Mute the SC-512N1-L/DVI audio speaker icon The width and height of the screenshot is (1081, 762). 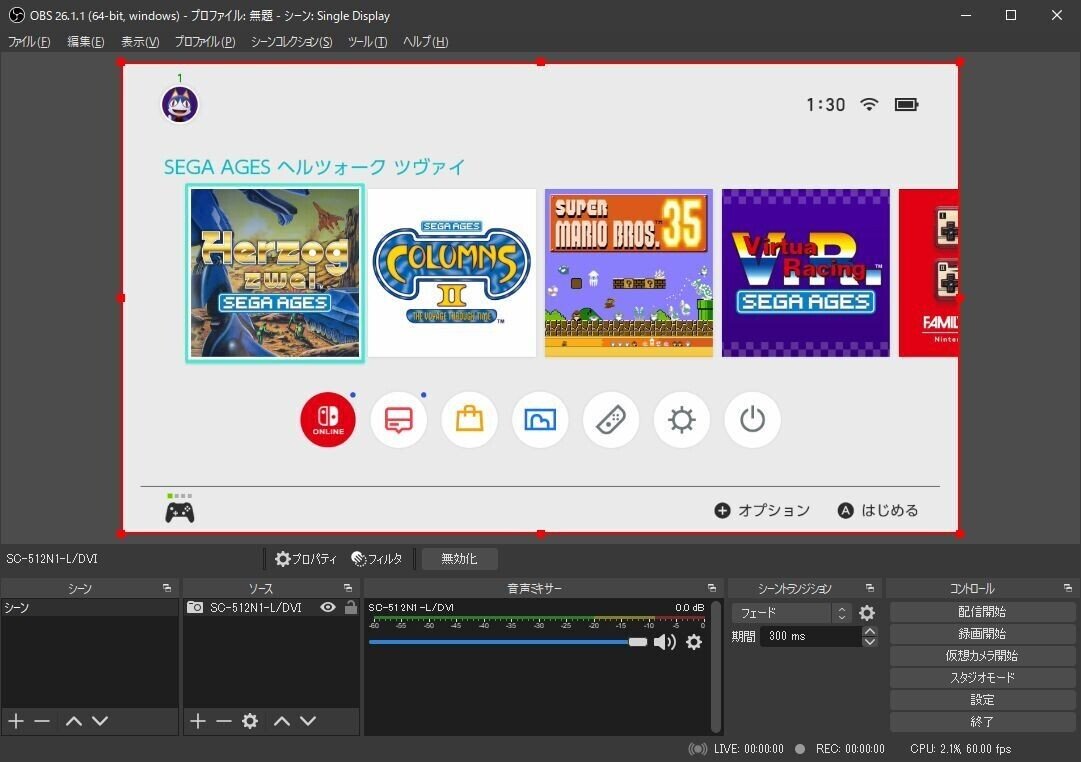(665, 643)
